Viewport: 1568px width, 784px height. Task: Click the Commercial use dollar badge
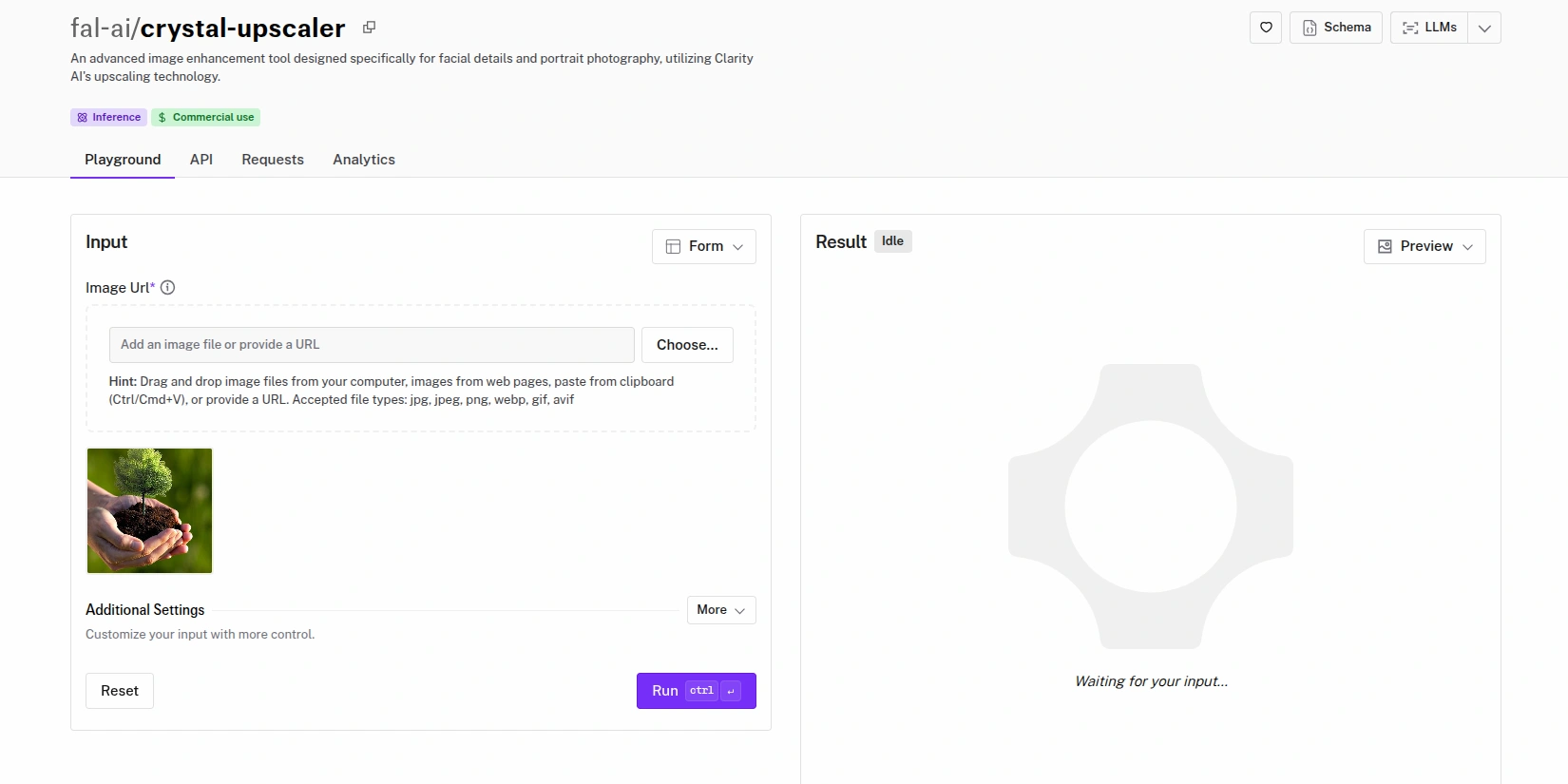(205, 118)
